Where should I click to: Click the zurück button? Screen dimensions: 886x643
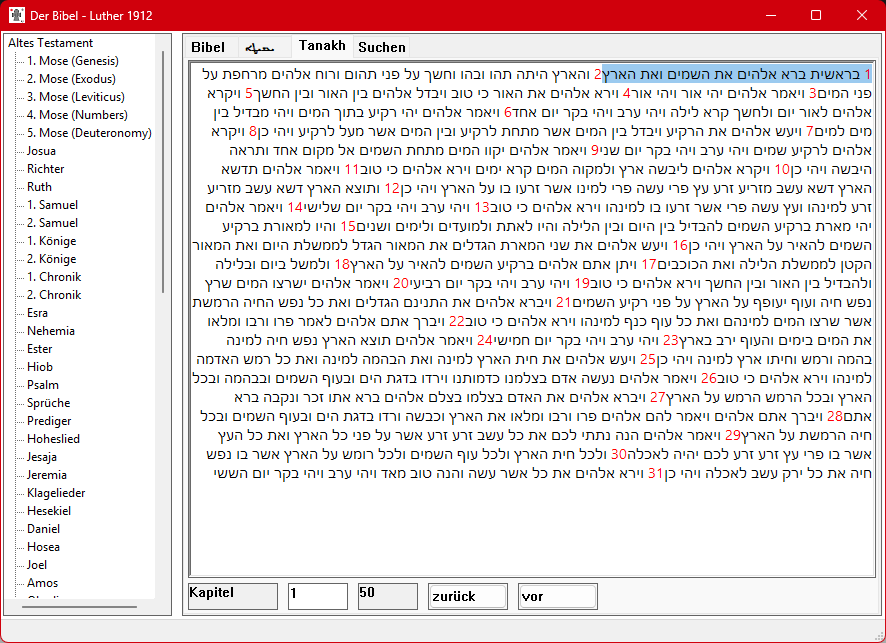(x=467, y=596)
